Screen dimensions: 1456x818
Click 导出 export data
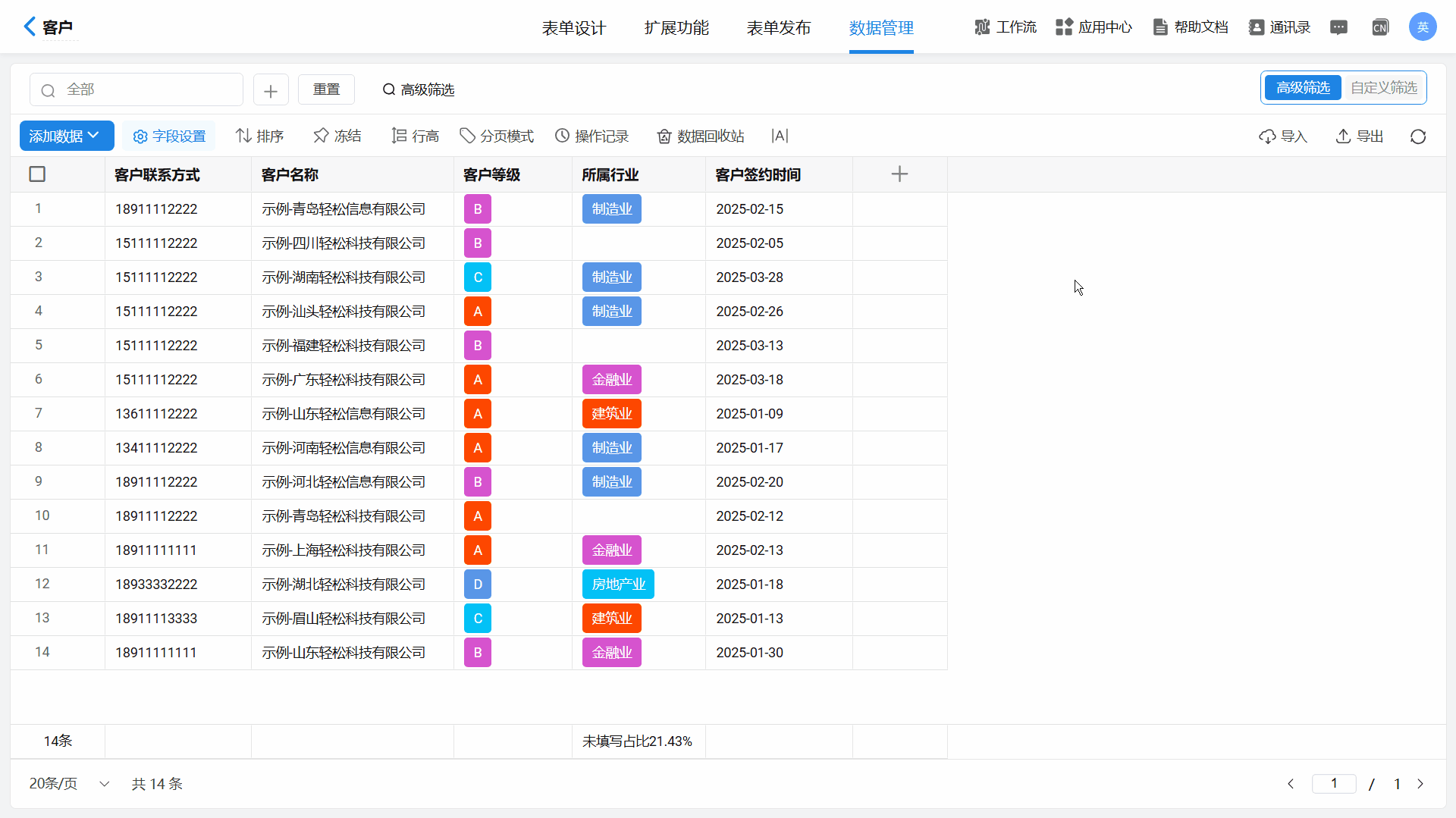[x=1360, y=136]
